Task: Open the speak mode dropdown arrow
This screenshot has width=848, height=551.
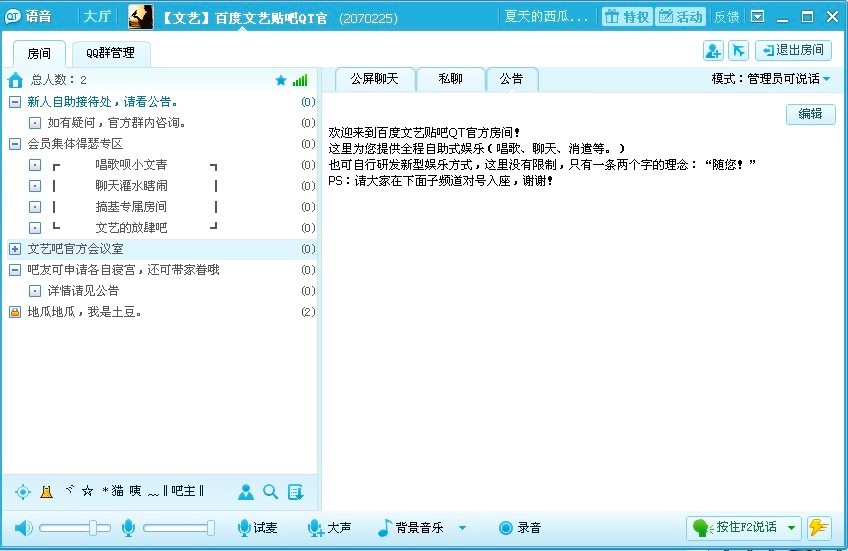Action: coord(792,527)
